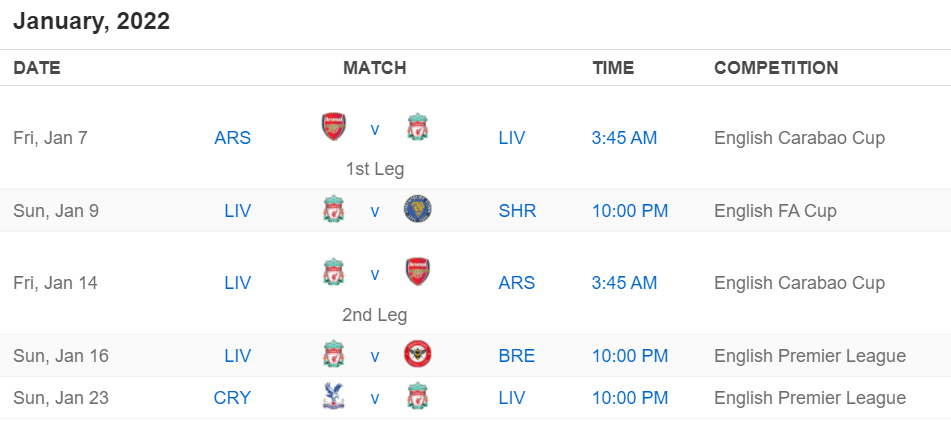Click the Liverpool crest in Jan 9 match

(334, 209)
